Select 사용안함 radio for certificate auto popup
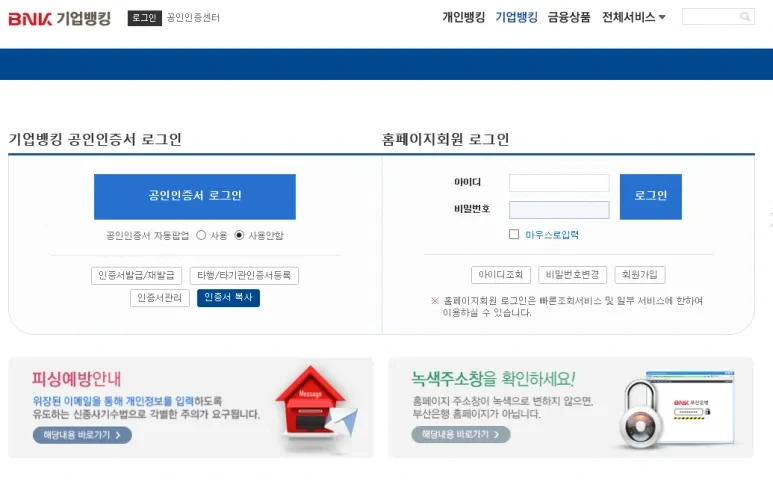 tap(239, 235)
